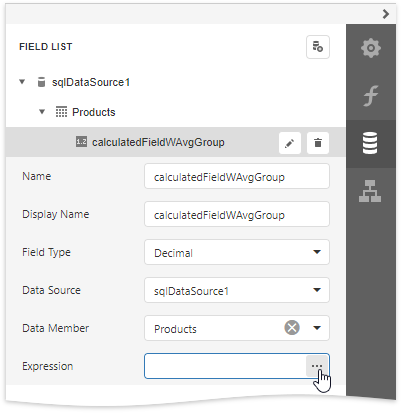Screen dimensions: 401x413
Task: Click the Display Name input field
Action: pos(237,214)
